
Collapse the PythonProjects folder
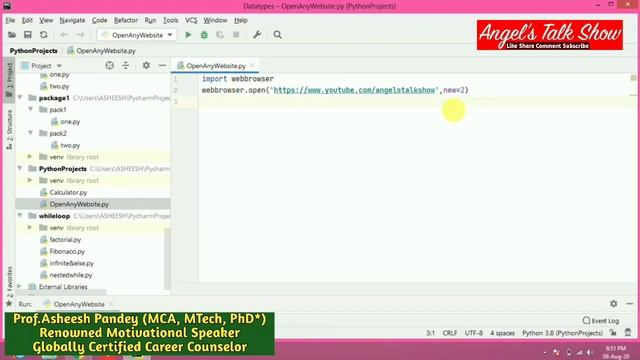click(x=20, y=168)
